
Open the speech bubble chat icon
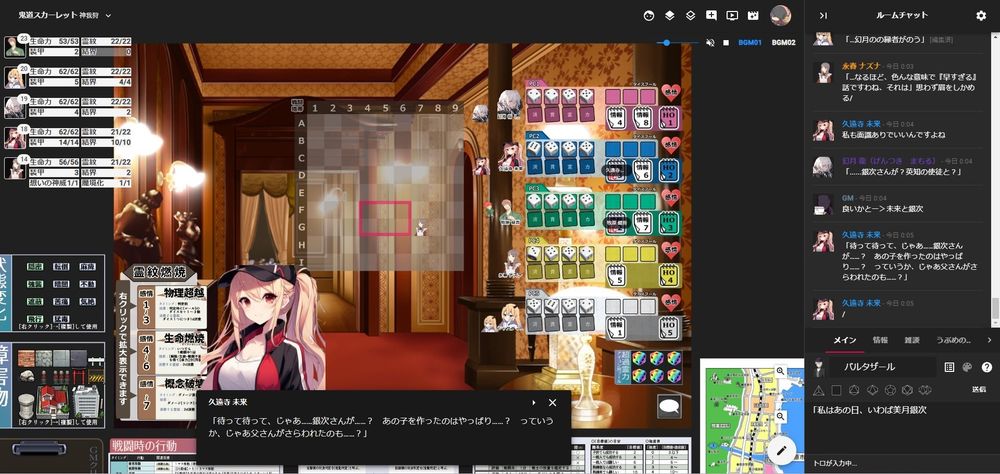pos(669,406)
